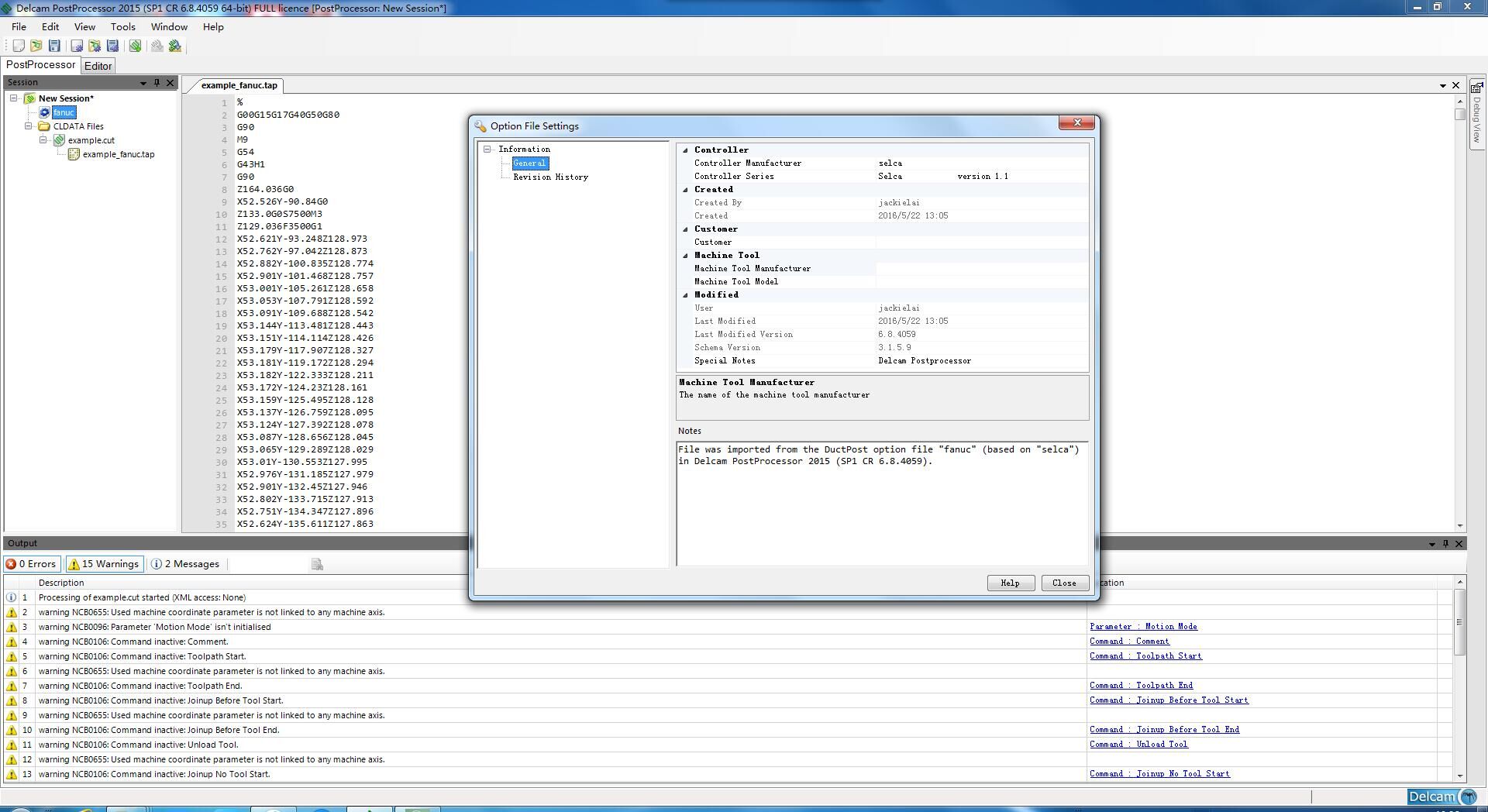Open the View menu
1488x812 pixels.
point(84,26)
